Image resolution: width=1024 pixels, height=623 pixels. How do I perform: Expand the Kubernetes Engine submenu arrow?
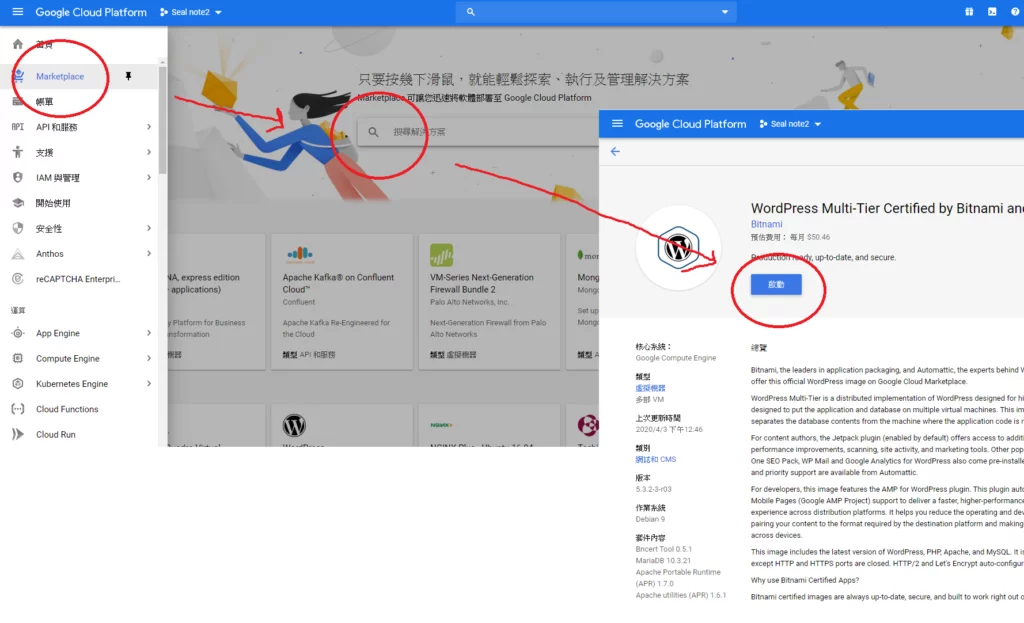(x=149, y=384)
